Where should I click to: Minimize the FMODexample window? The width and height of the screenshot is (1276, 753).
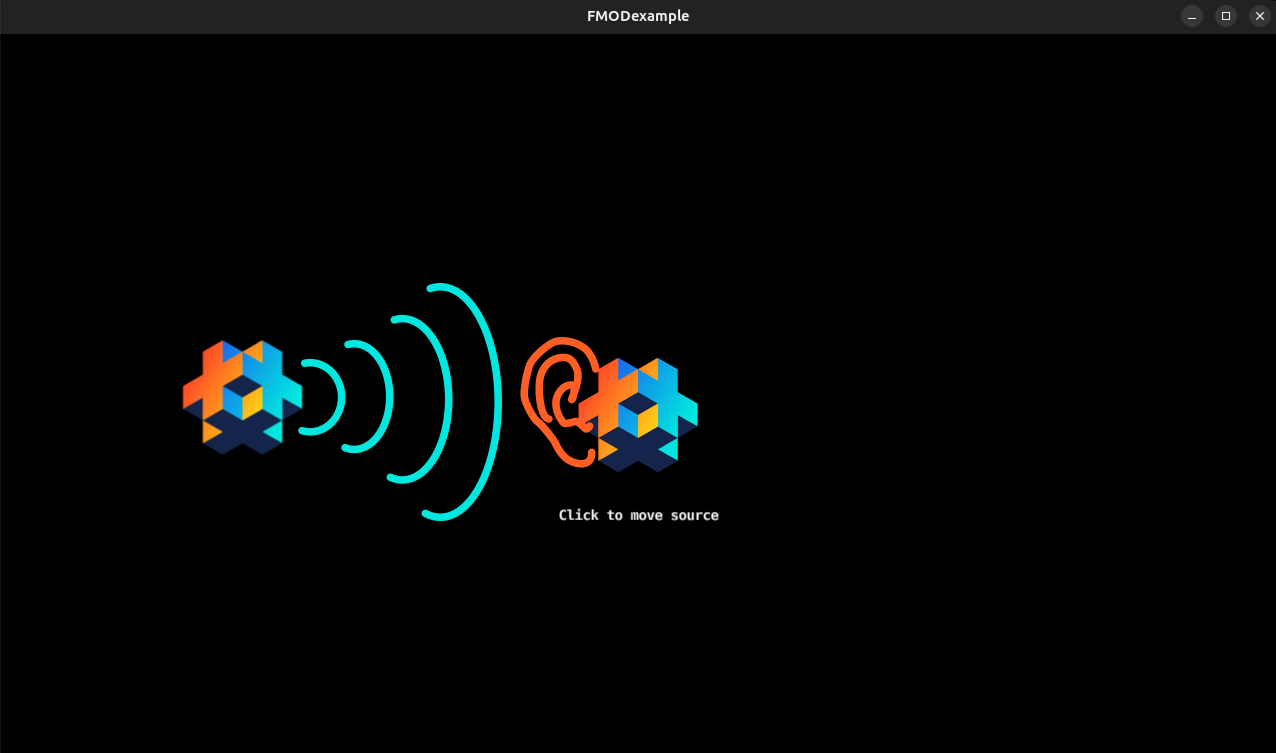1191,15
